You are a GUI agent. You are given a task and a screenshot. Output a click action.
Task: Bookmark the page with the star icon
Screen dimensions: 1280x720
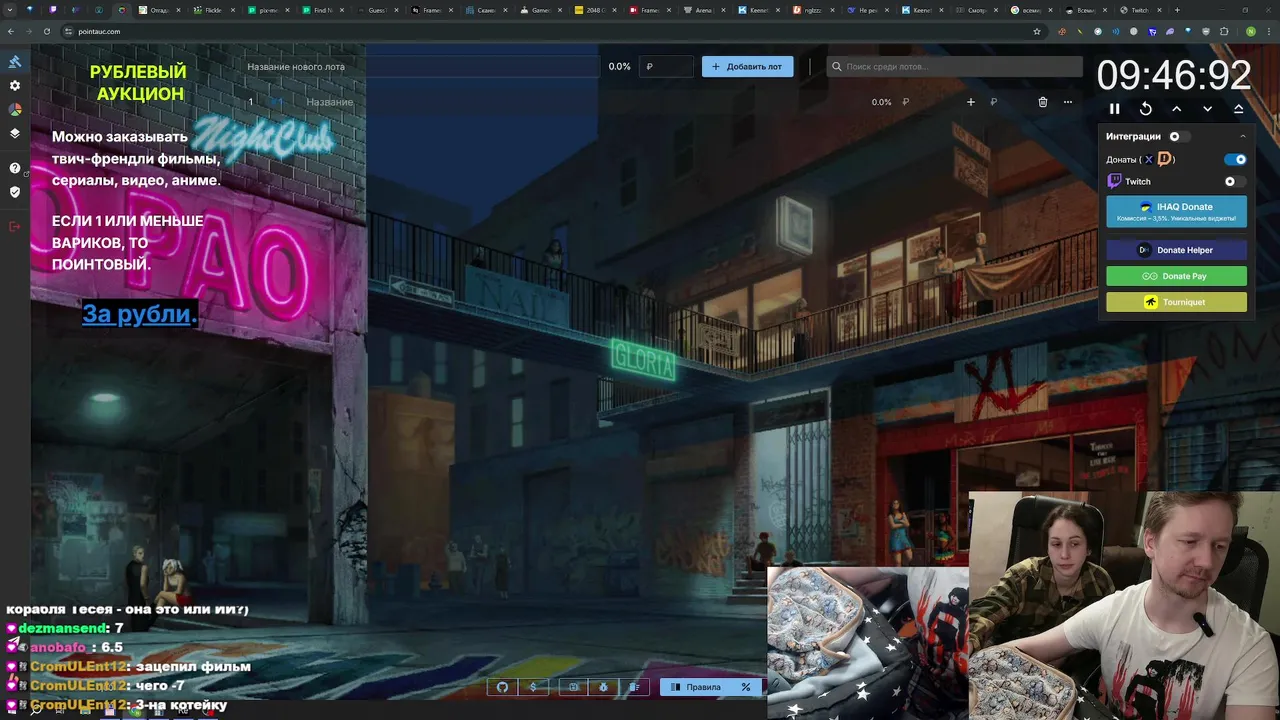click(1037, 31)
